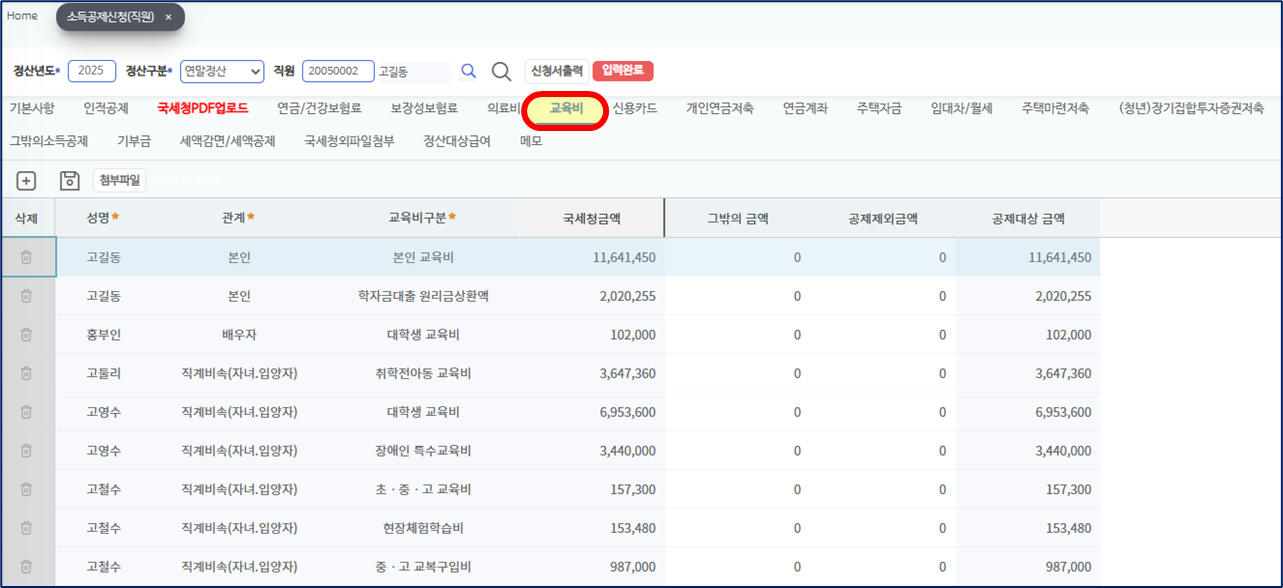Click the 공제대상 금액 column header
Viewport: 1283px width, 588px height.
1028,217
